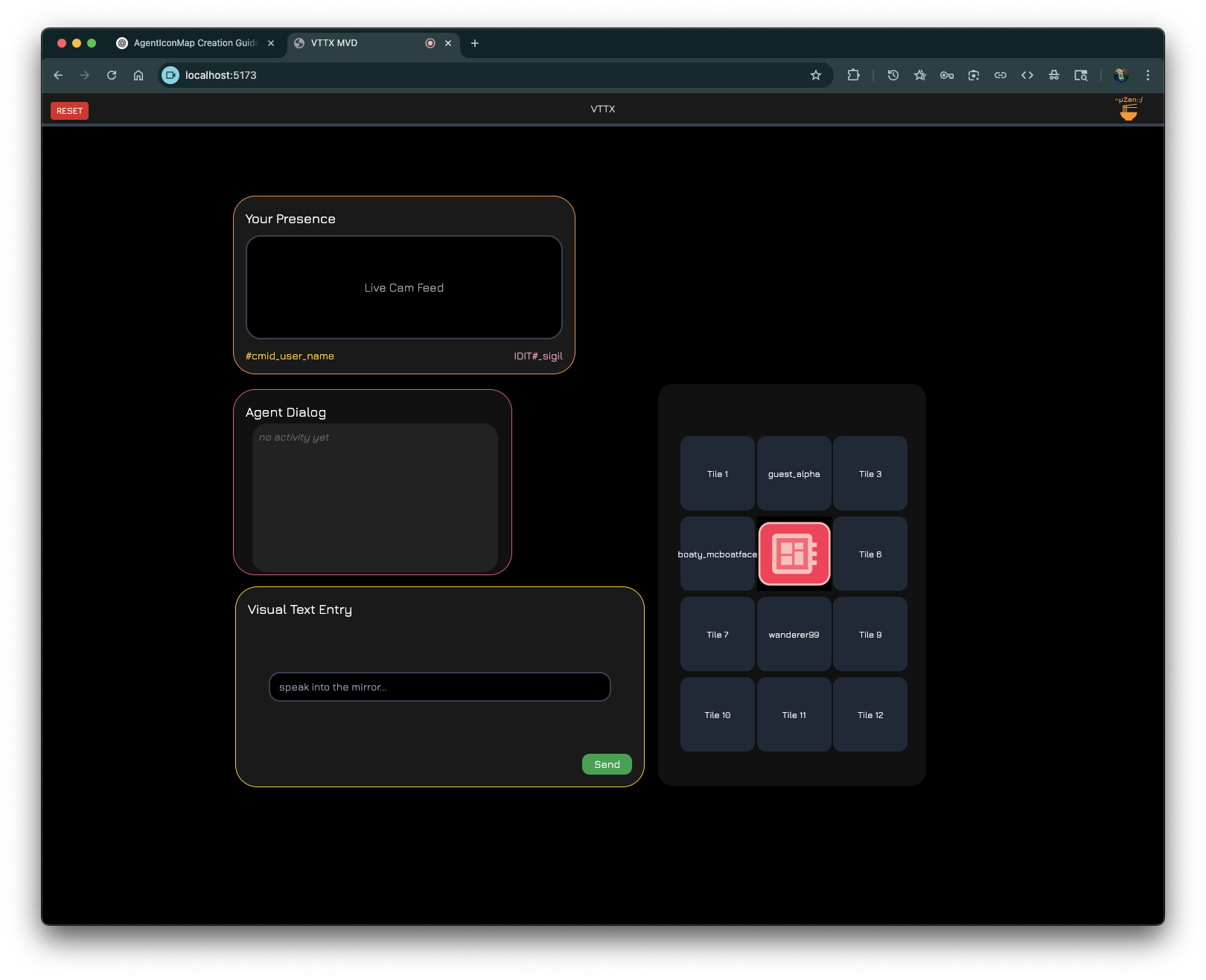Open the browser home page
The image size is (1206, 980).
tap(138, 75)
